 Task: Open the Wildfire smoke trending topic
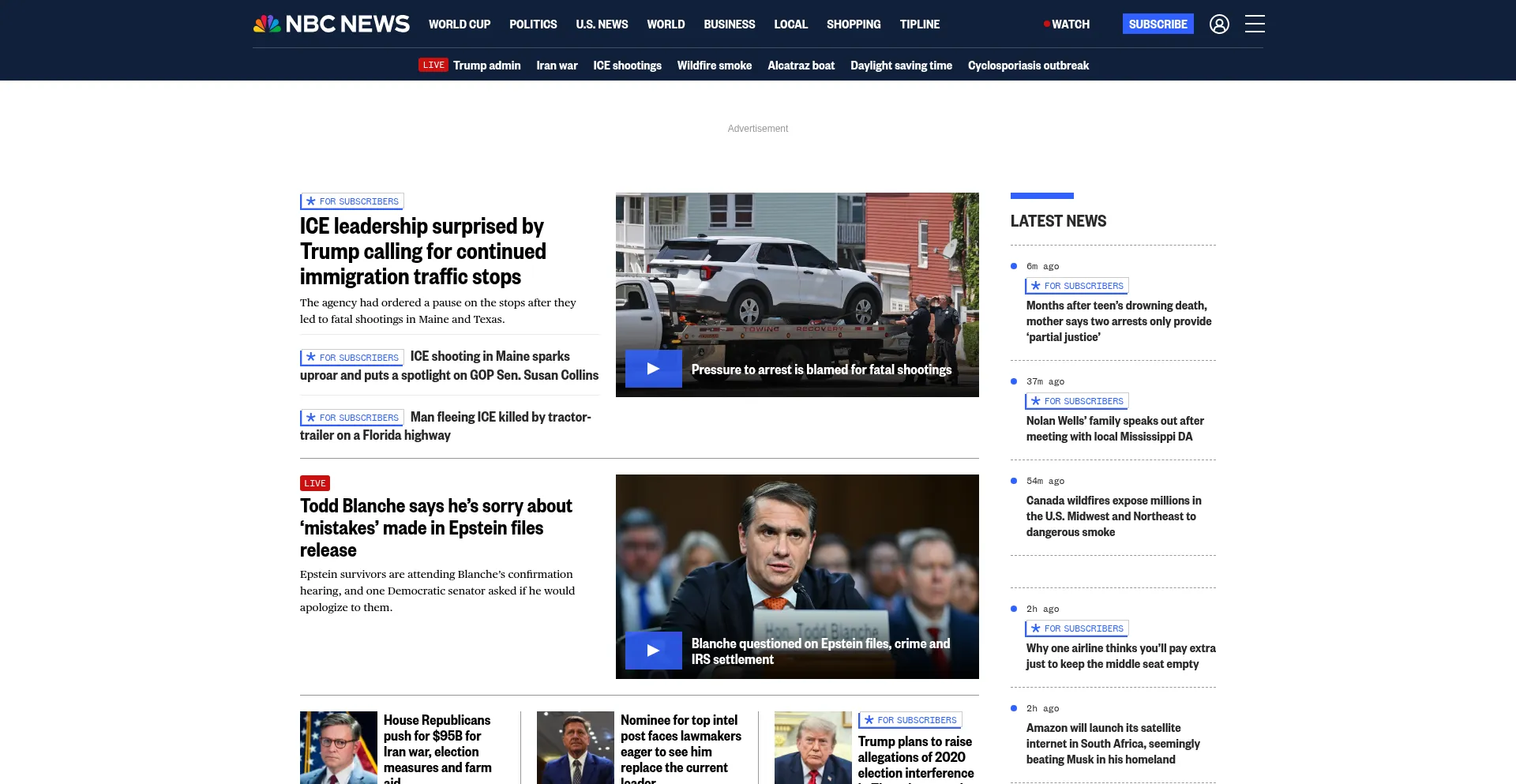tap(715, 66)
